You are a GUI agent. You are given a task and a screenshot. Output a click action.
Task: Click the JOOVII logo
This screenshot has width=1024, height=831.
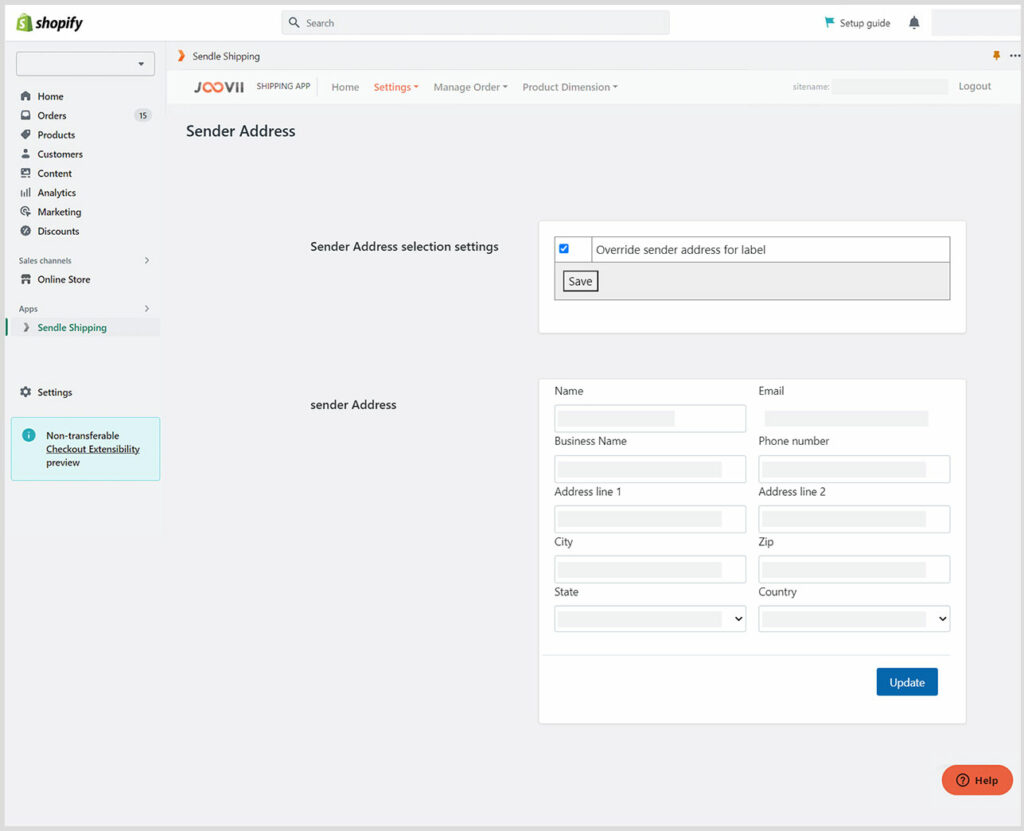(x=219, y=87)
